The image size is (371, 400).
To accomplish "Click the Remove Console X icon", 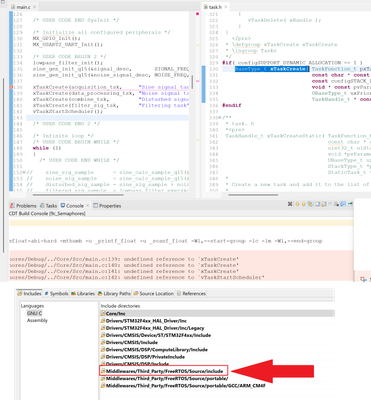I will tap(290, 204).
